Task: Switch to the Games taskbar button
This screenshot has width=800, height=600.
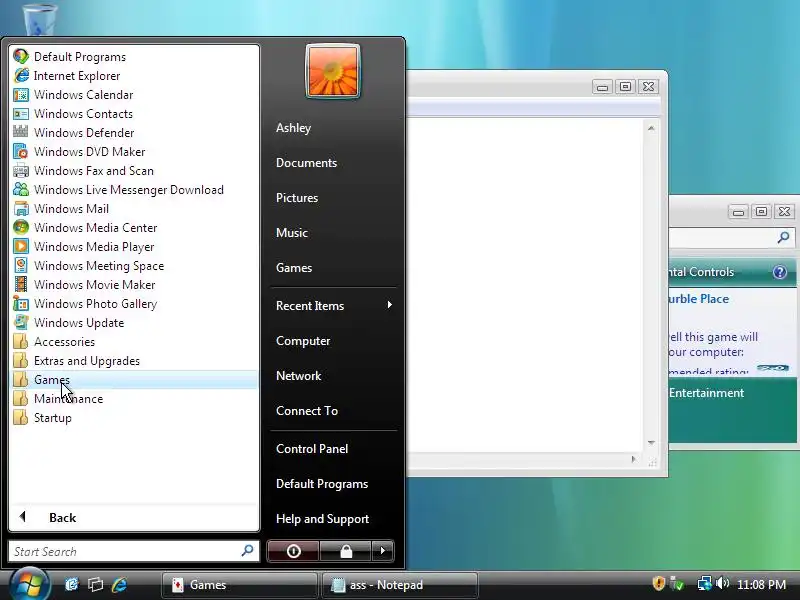Action: click(240, 585)
